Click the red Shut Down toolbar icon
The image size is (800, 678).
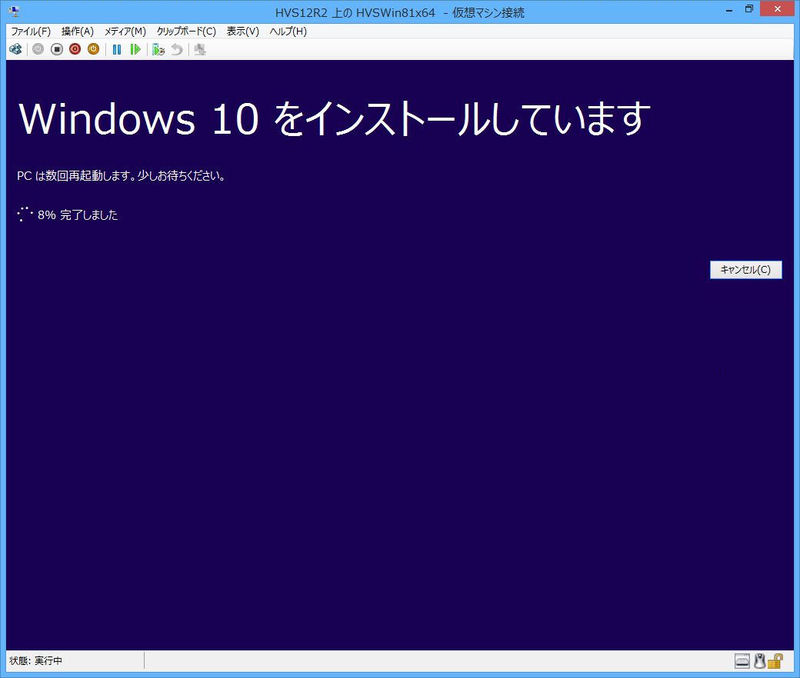click(75, 49)
